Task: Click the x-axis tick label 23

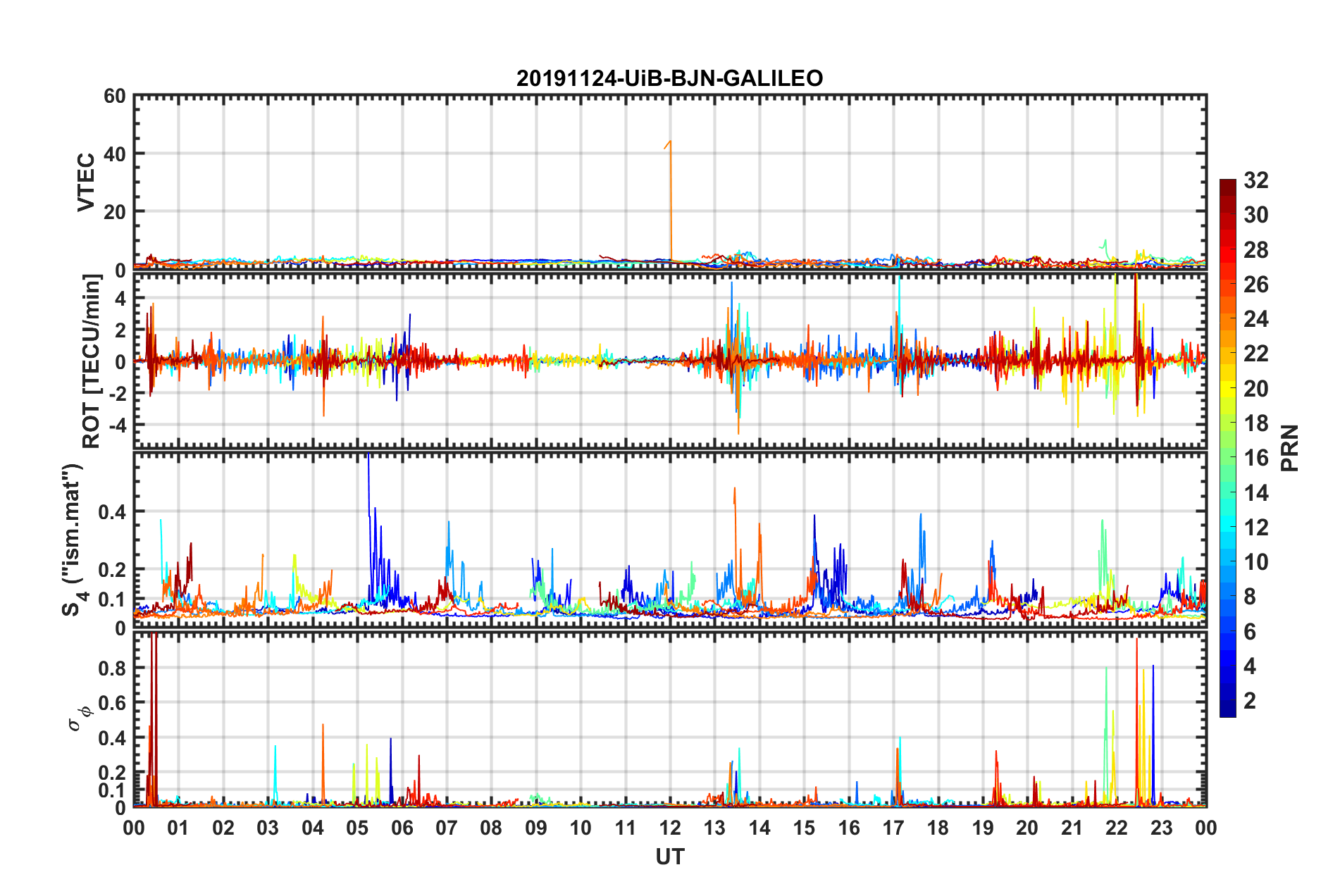Action: tap(1161, 827)
